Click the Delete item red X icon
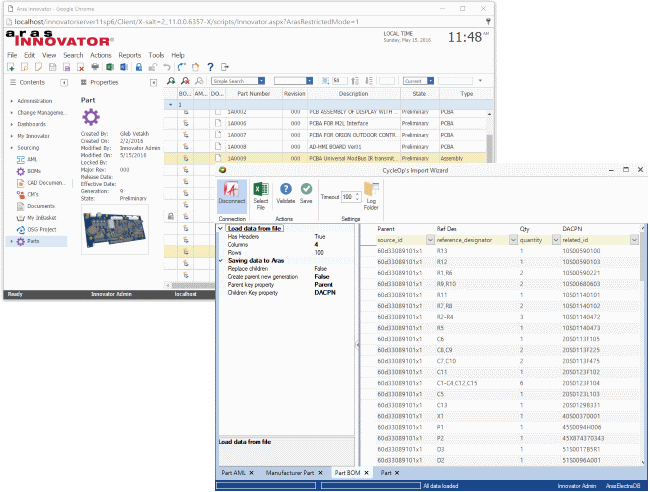Image resolution: width=650 pixels, height=492 pixels. [x=81, y=67]
